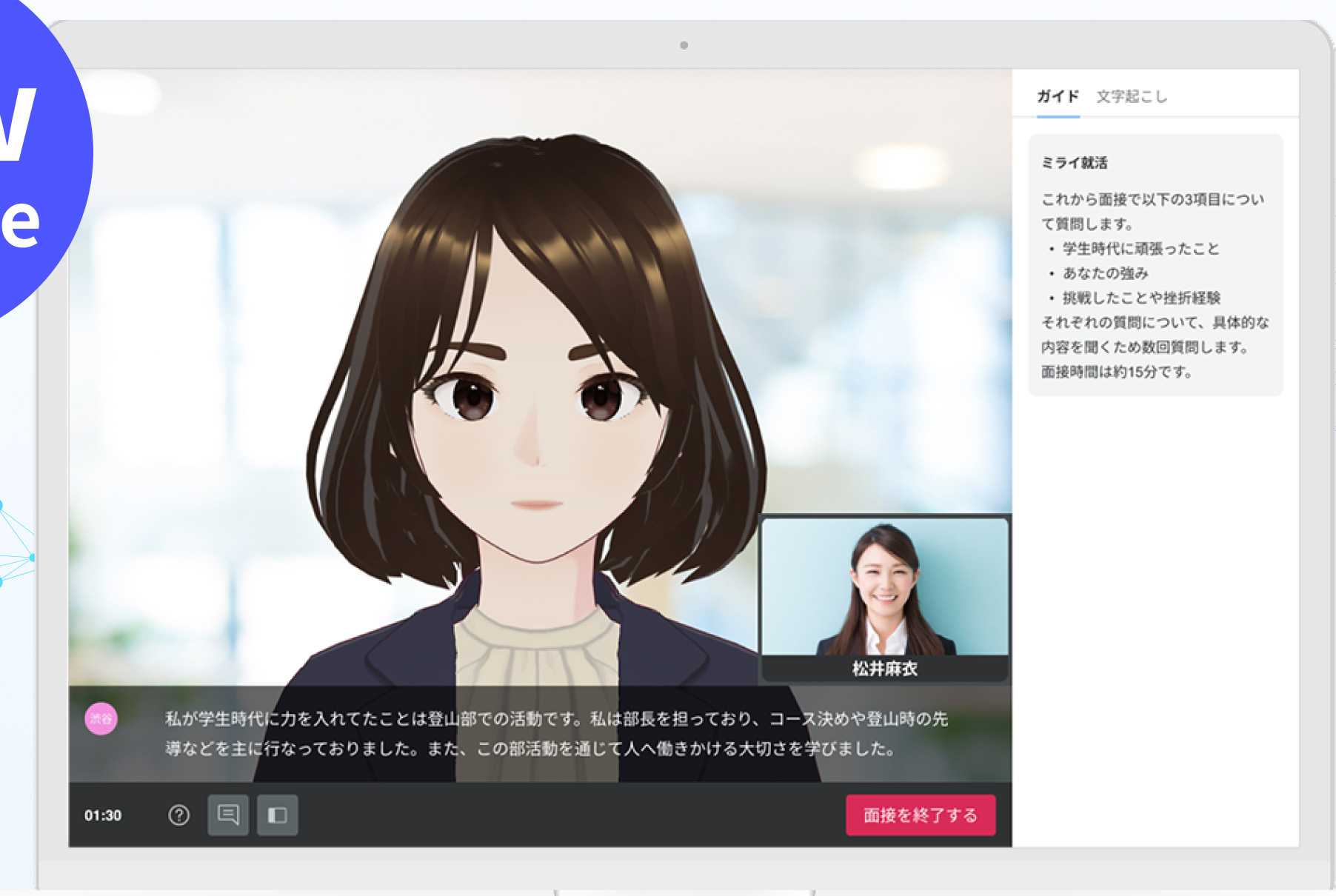Select the あなたの強み bullet item
This screenshot has width=1336, height=896.
pos(1105,273)
